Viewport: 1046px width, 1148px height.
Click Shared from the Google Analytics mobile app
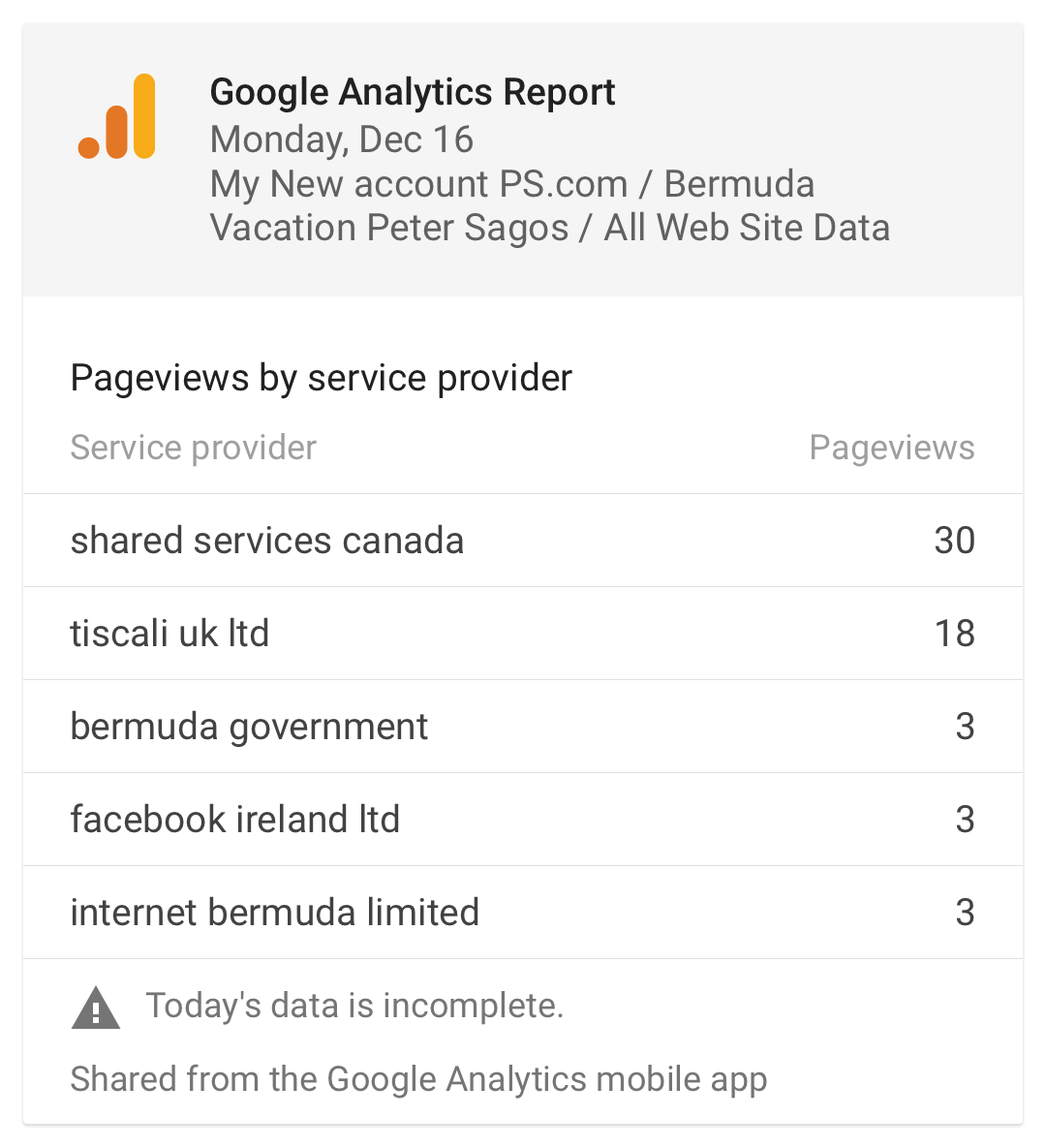click(418, 1079)
